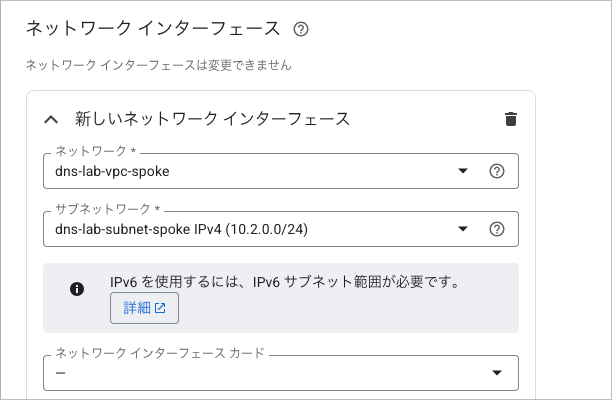This screenshot has height=400, width=612.
Task: Click the IPv6 サブネット範囲 notice text
Action: 285,283
